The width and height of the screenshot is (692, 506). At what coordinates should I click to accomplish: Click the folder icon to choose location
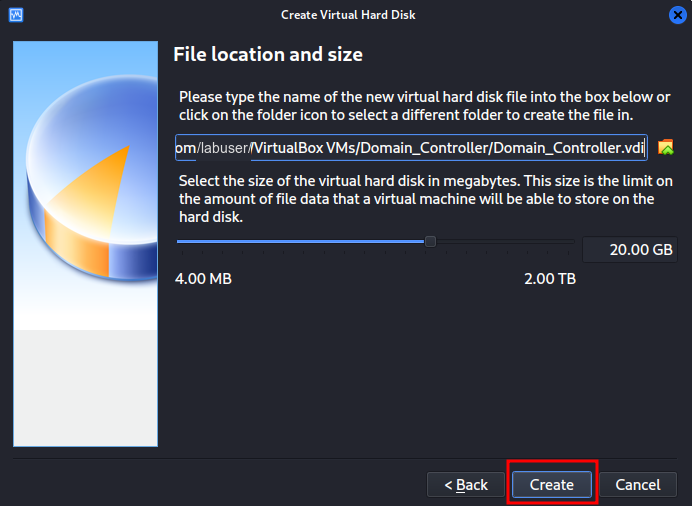coord(666,147)
